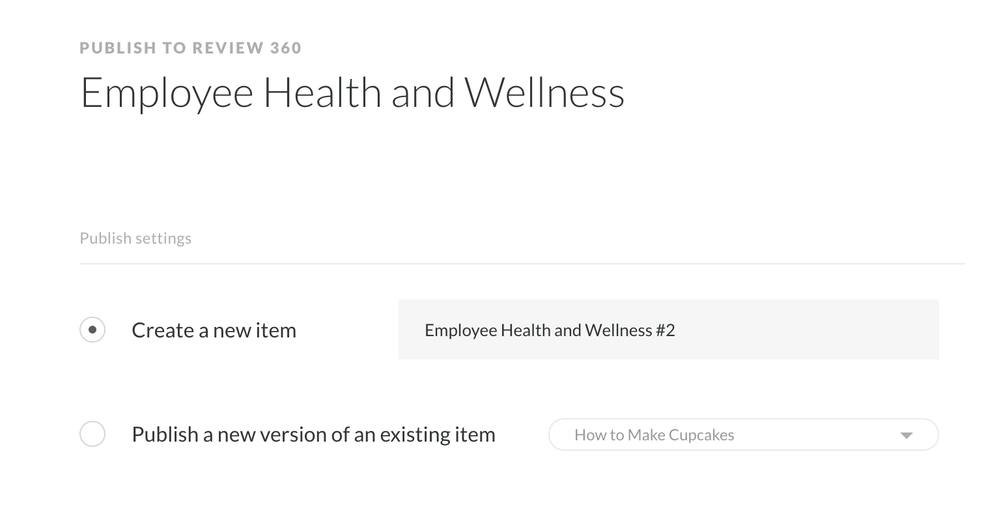The height and width of the screenshot is (529, 999).
Task: Click the word "Wellness" in the large title
Action: coord(544,93)
